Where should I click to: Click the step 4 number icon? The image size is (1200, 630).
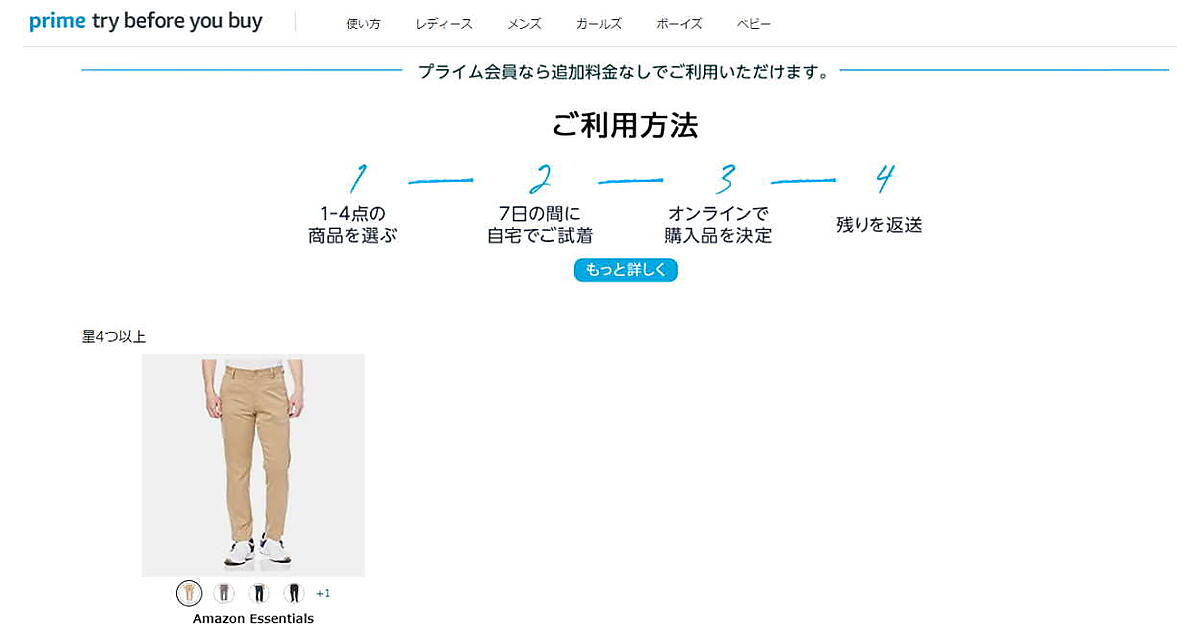coord(884,178)
